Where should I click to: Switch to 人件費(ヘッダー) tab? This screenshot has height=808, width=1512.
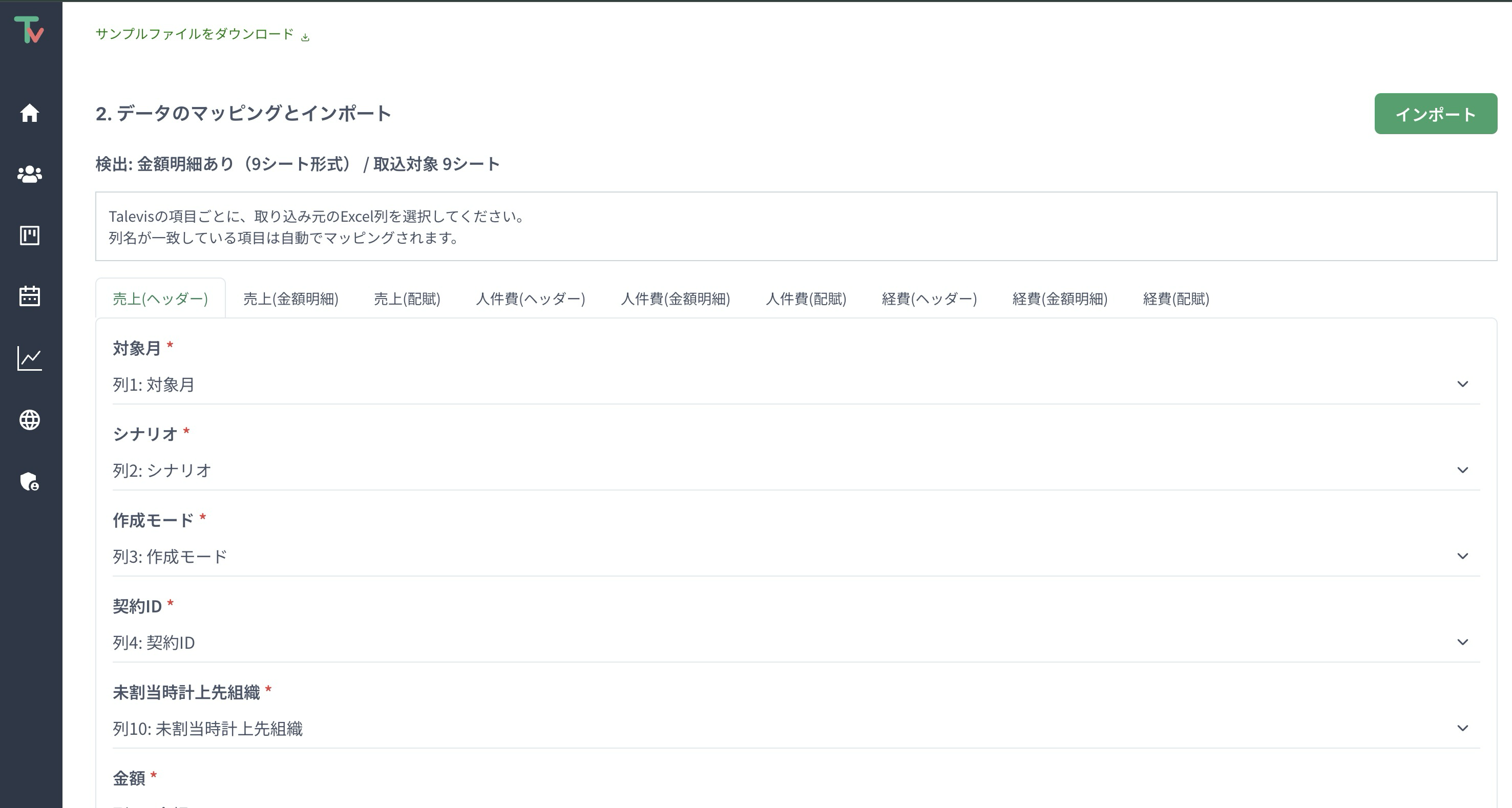coord(530,299)
